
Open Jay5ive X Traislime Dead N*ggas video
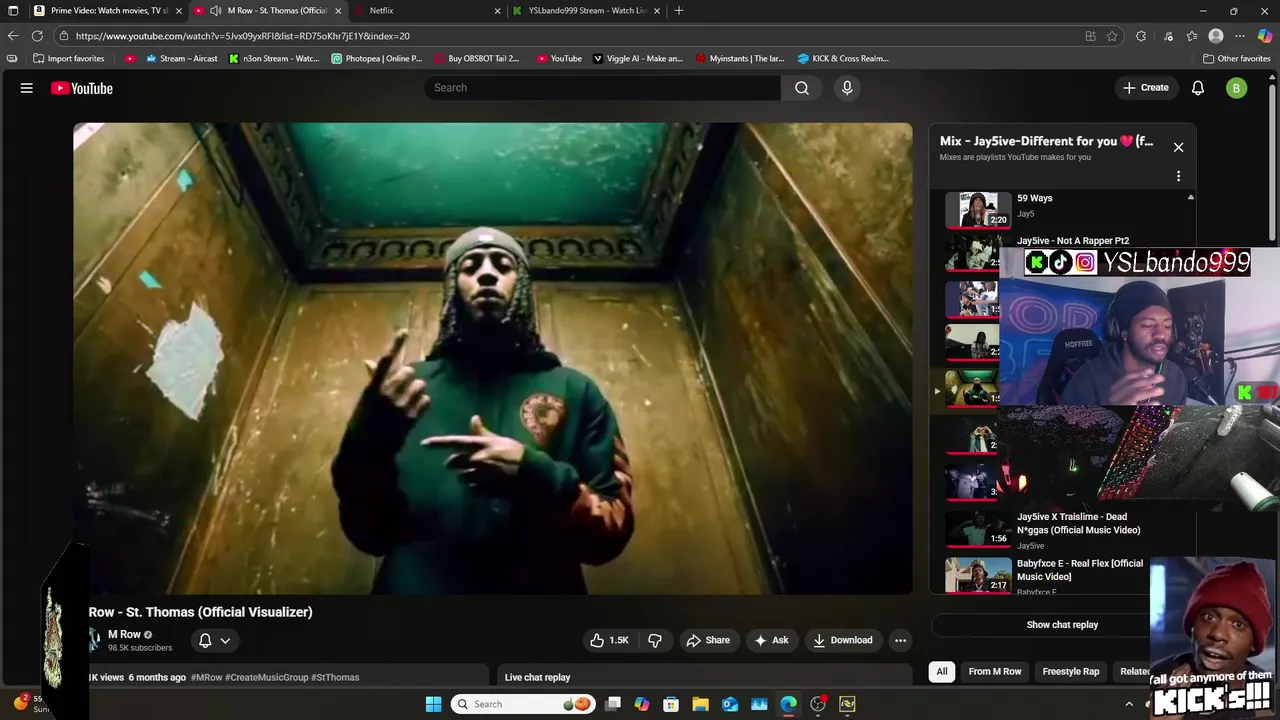coord(1078,524)
